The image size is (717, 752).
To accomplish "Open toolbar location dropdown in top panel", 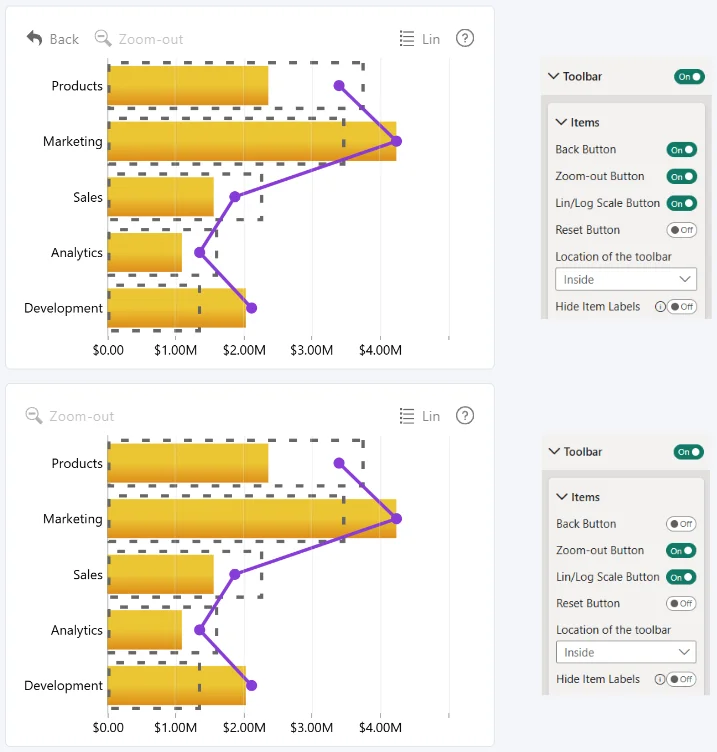I will pyautogui.click(x=626, y=279).
